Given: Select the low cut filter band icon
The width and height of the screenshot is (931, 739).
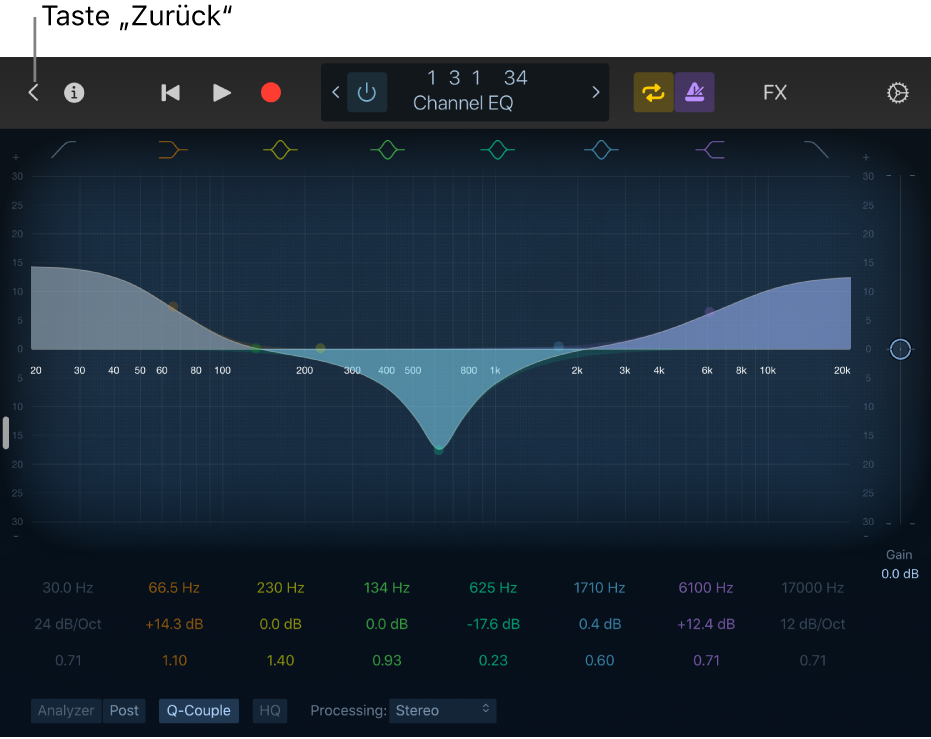Looking at the screenshot, I should click(62, 150).
